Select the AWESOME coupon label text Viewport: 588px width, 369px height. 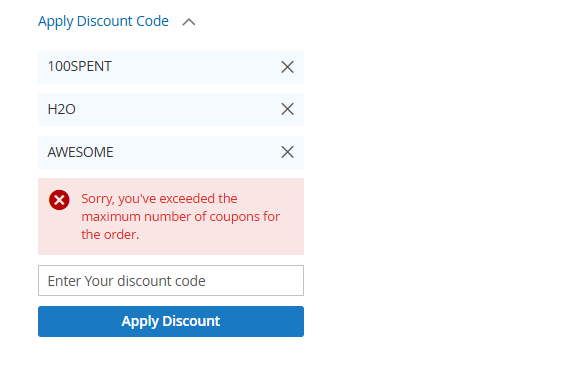coord(80,152)
